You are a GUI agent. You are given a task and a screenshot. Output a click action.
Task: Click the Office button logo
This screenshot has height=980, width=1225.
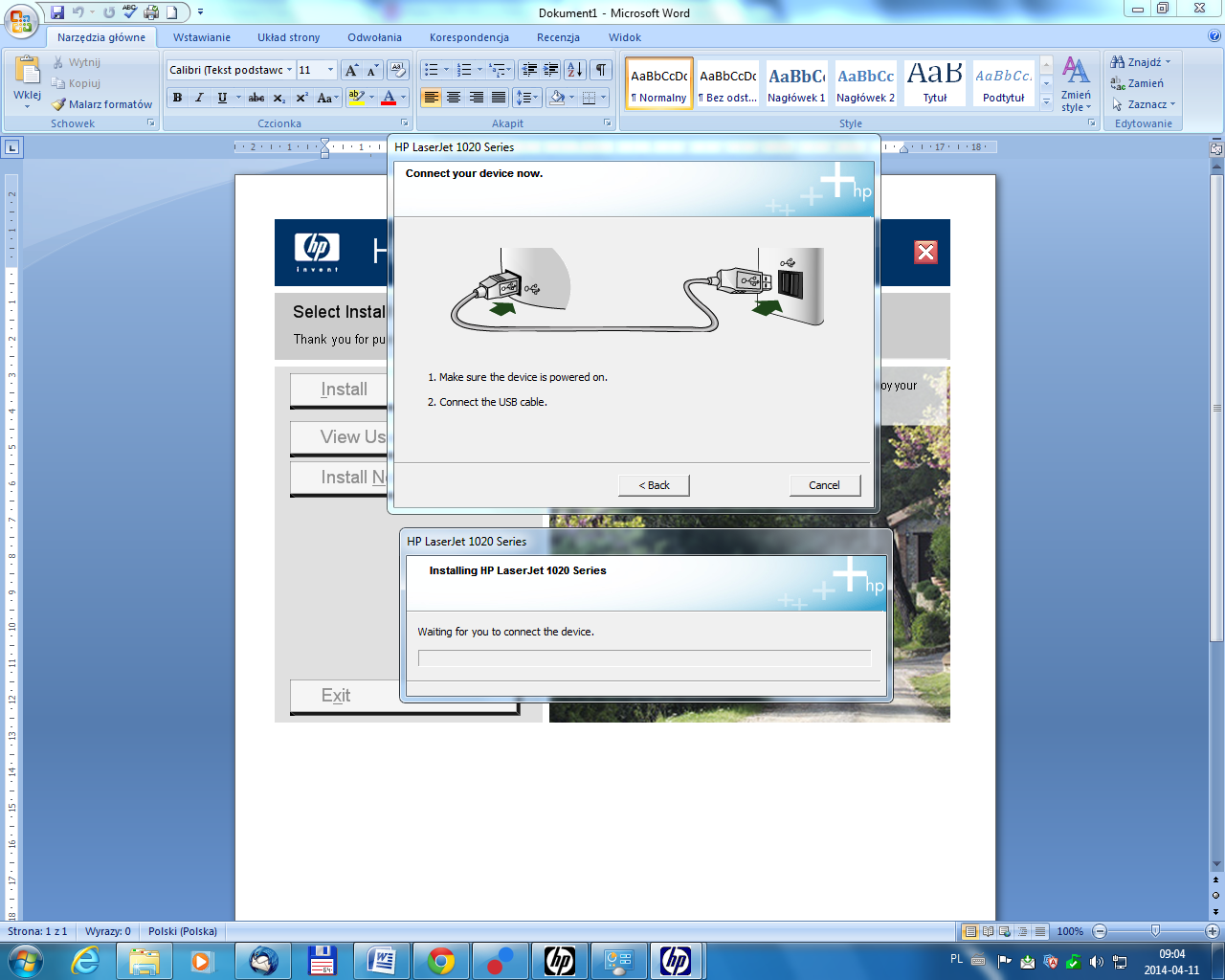pyautogui.click(x=20, y=20)
